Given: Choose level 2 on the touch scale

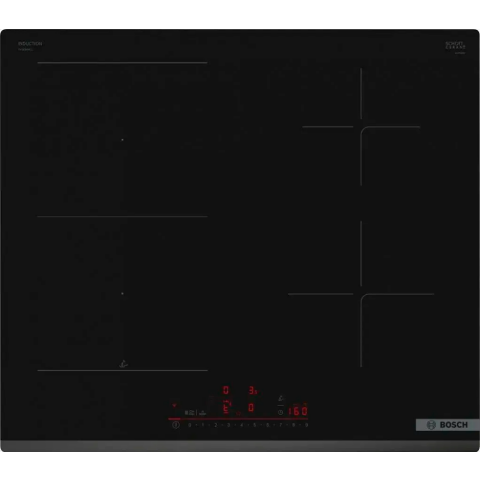Looking at the screenshot, I should (216, 425).
